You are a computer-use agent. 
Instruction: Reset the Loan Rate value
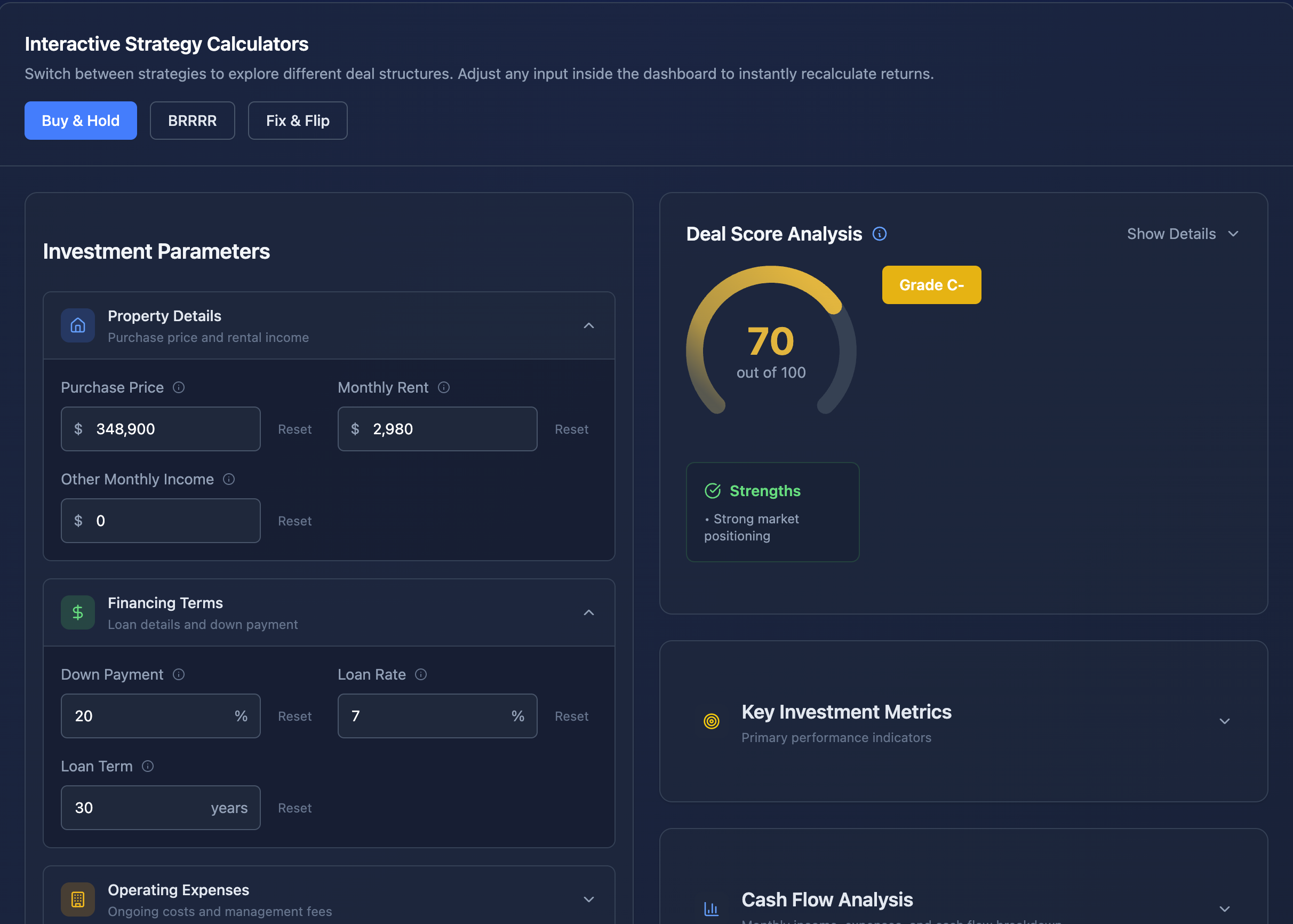pyautogui.click(x=571, y=716)
